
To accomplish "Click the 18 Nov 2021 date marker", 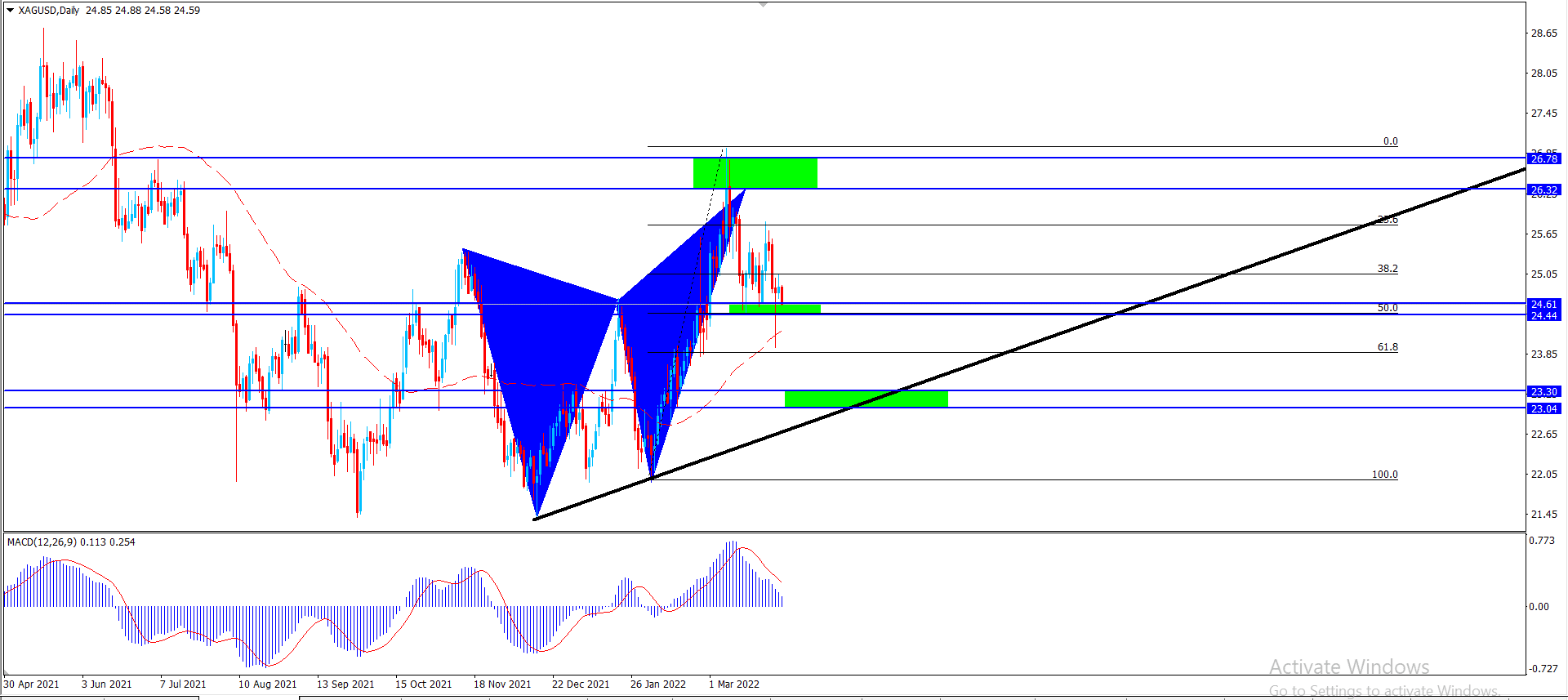I will [x=501, y=684].
